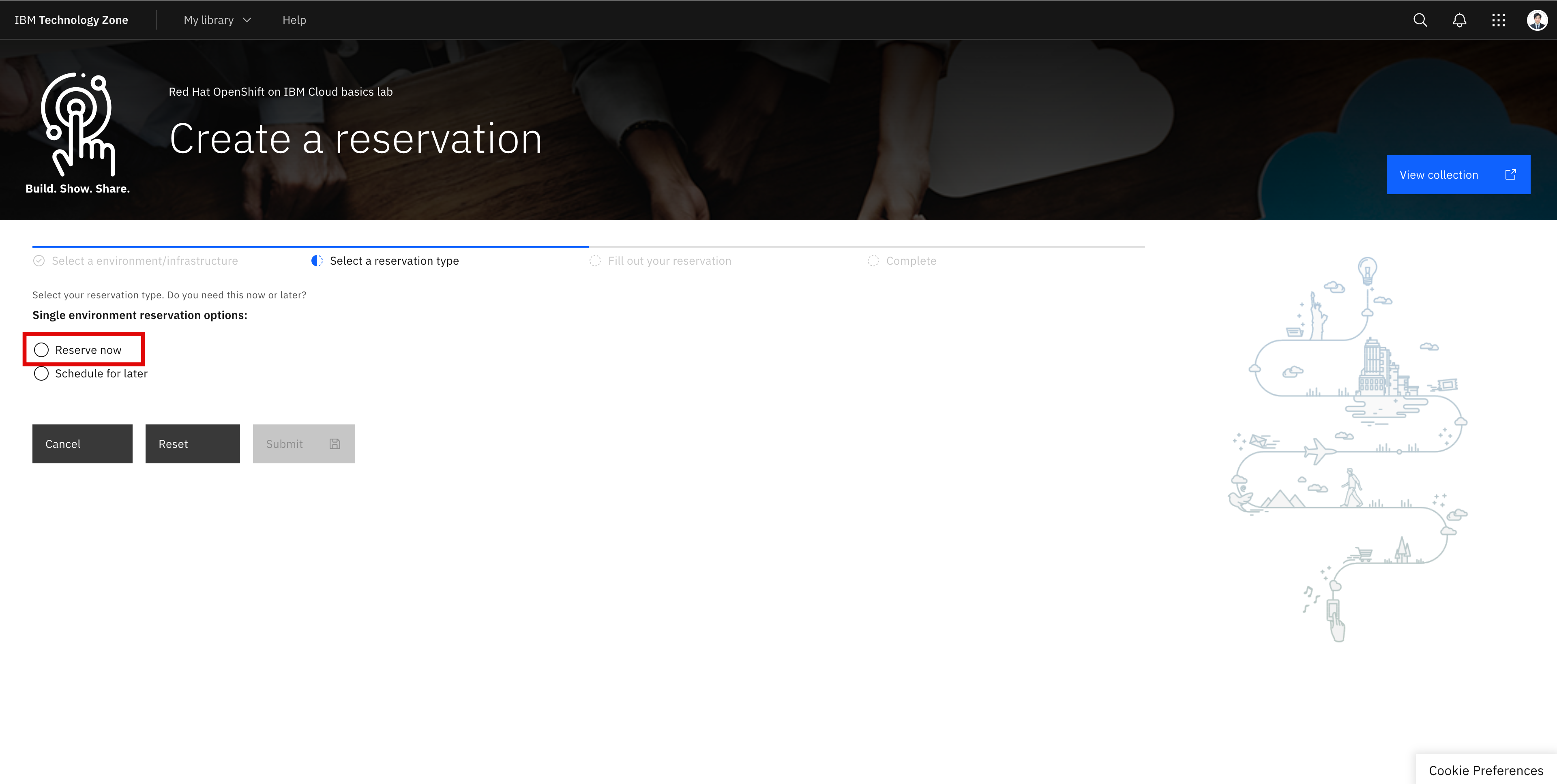Select the Reserve now radio button
This screenshot has height=784, width=1557.
point(41,350)
